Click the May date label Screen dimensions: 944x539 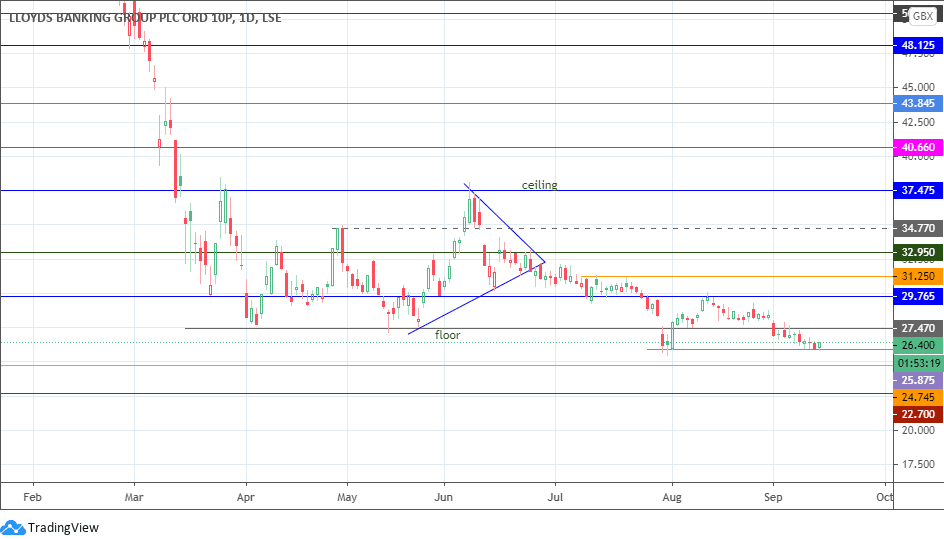[347, 497]
